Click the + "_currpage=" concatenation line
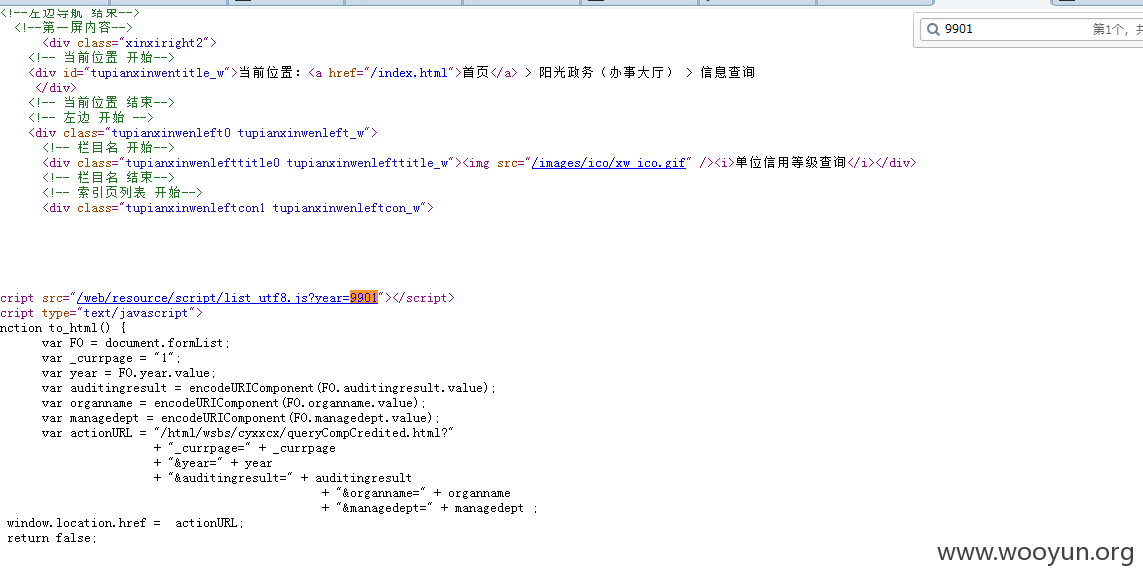The image size is (1143, 581). coord(245,448)
